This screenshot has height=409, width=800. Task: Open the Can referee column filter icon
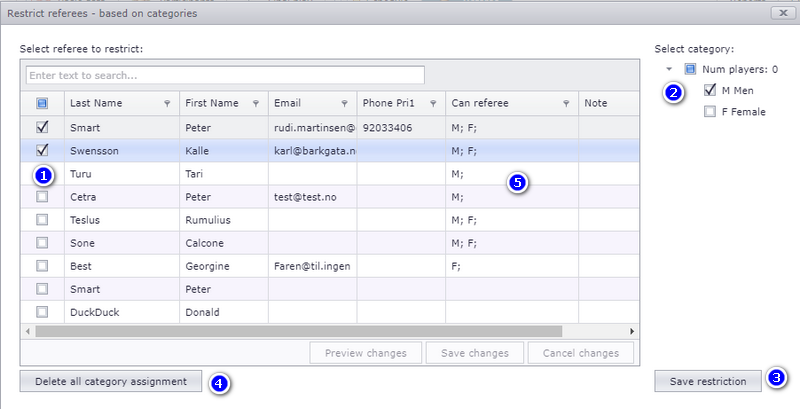coord(566,104)
